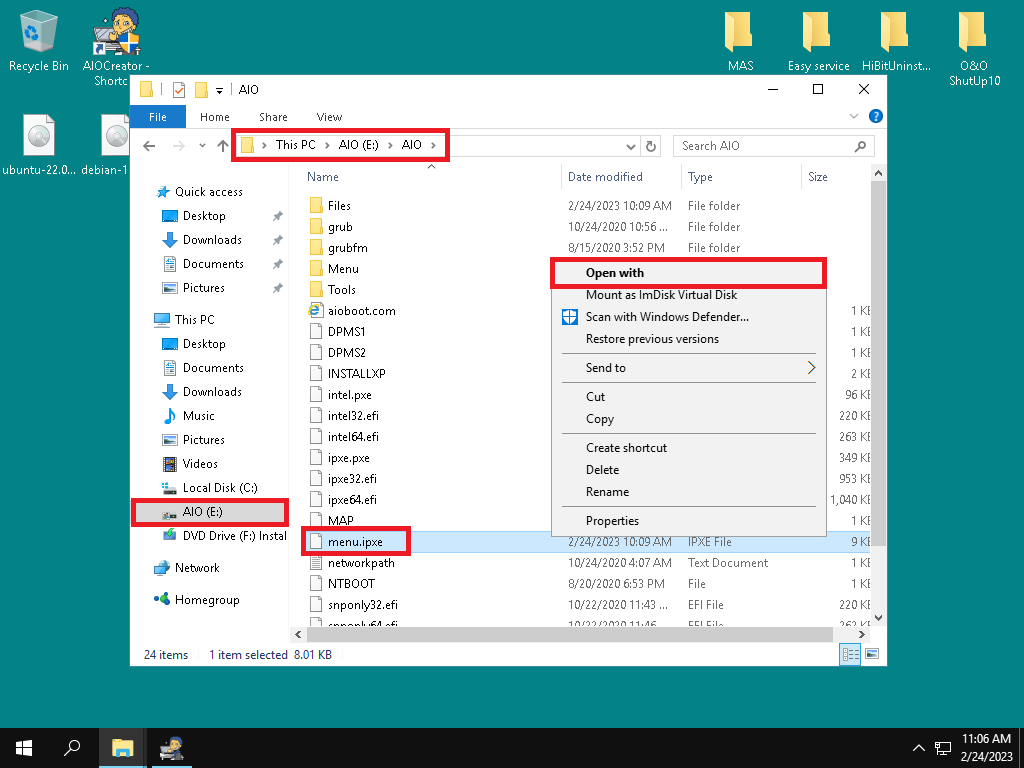
Task: Click the Help question mark icon
Action: pyautogui.click(x=875, y=117)
